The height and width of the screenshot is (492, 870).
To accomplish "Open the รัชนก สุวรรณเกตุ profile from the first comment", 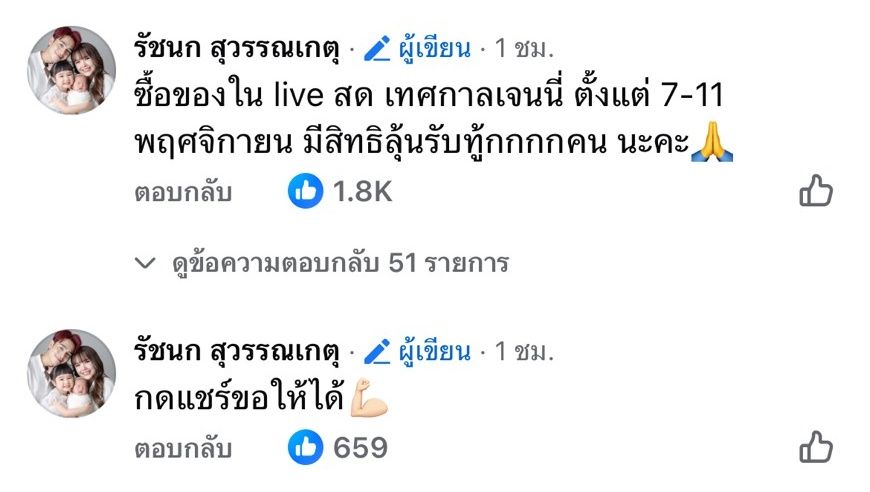I will 237,49.
